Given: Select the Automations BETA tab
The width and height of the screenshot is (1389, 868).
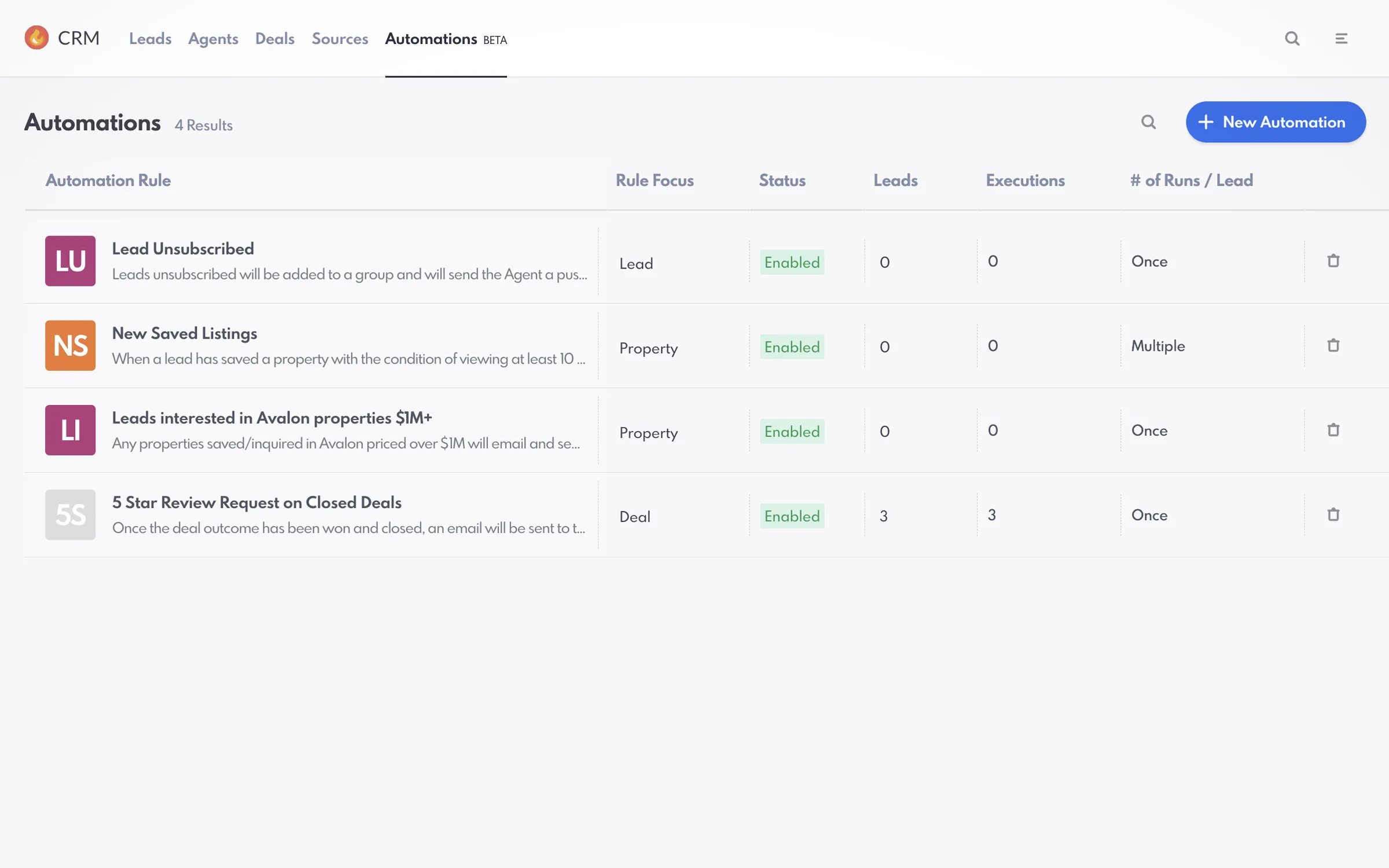Looking at the screenshot, I should (446, 39).
